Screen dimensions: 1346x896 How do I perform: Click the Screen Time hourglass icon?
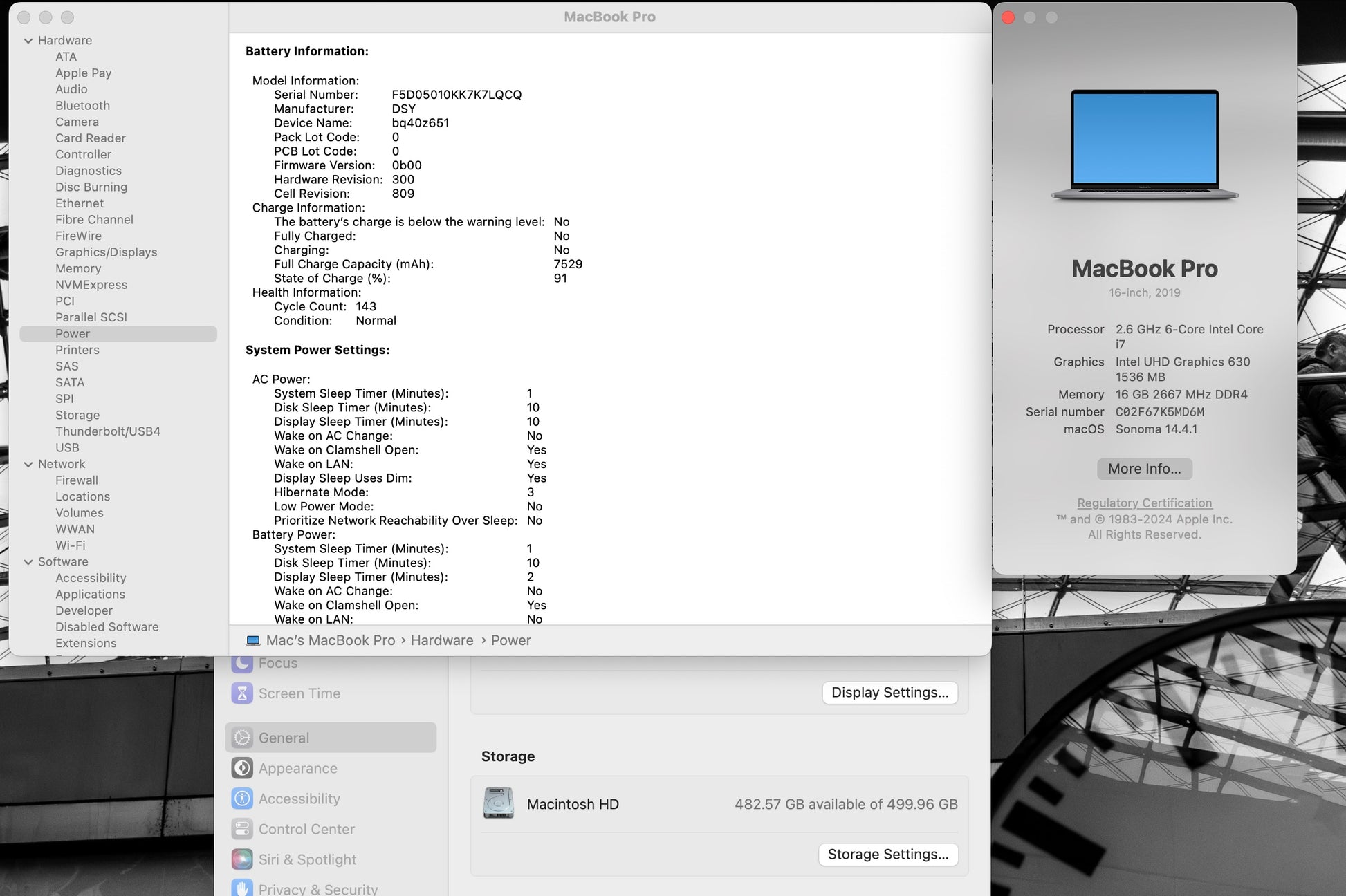pos(242,693)
